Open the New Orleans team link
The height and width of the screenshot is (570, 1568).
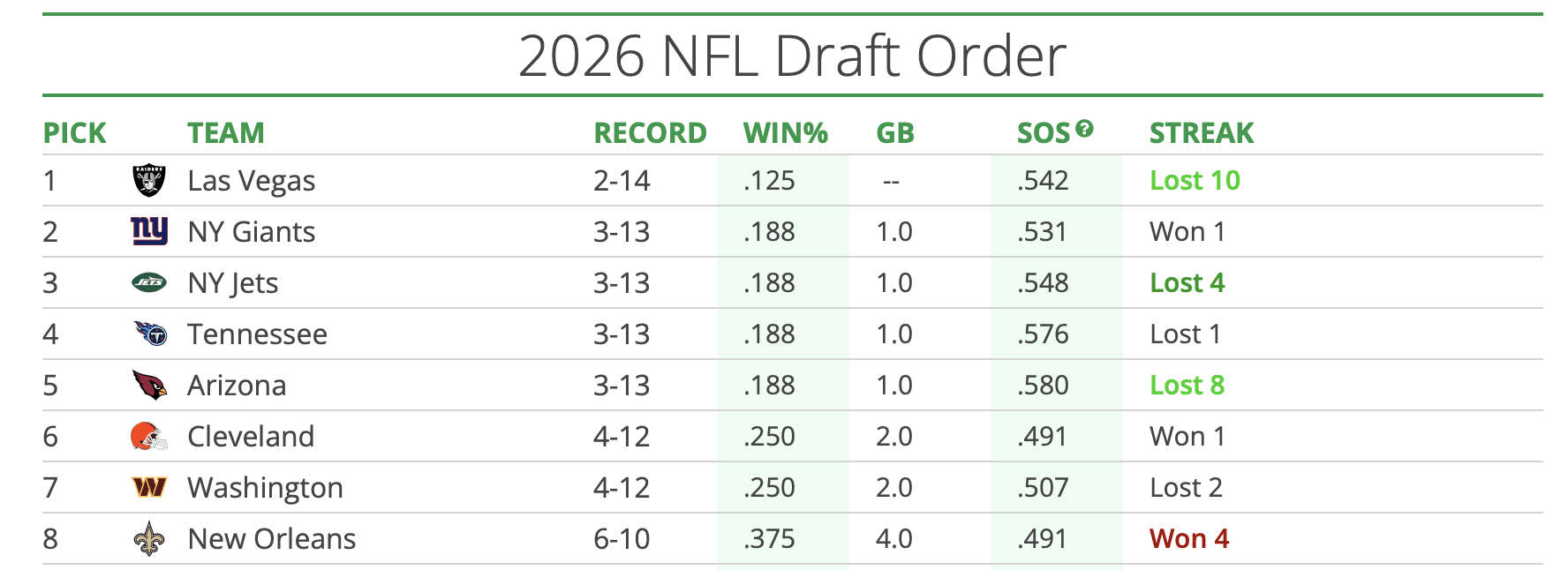click(271, 539)
